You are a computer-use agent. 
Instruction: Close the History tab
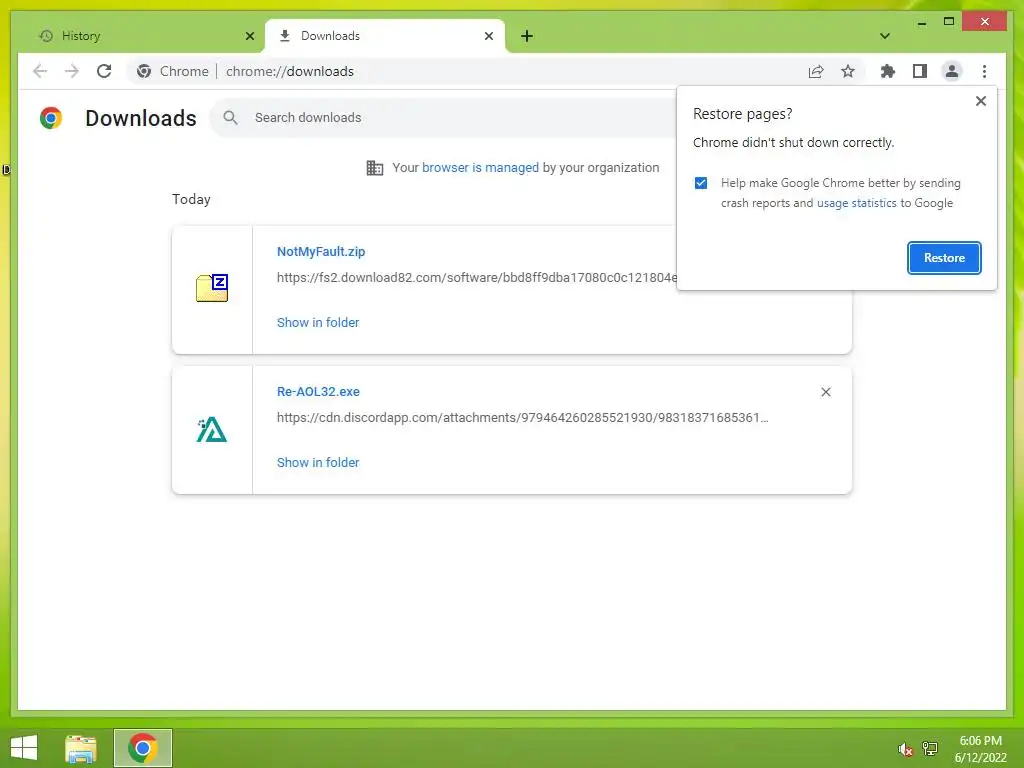tap(249, 36)
